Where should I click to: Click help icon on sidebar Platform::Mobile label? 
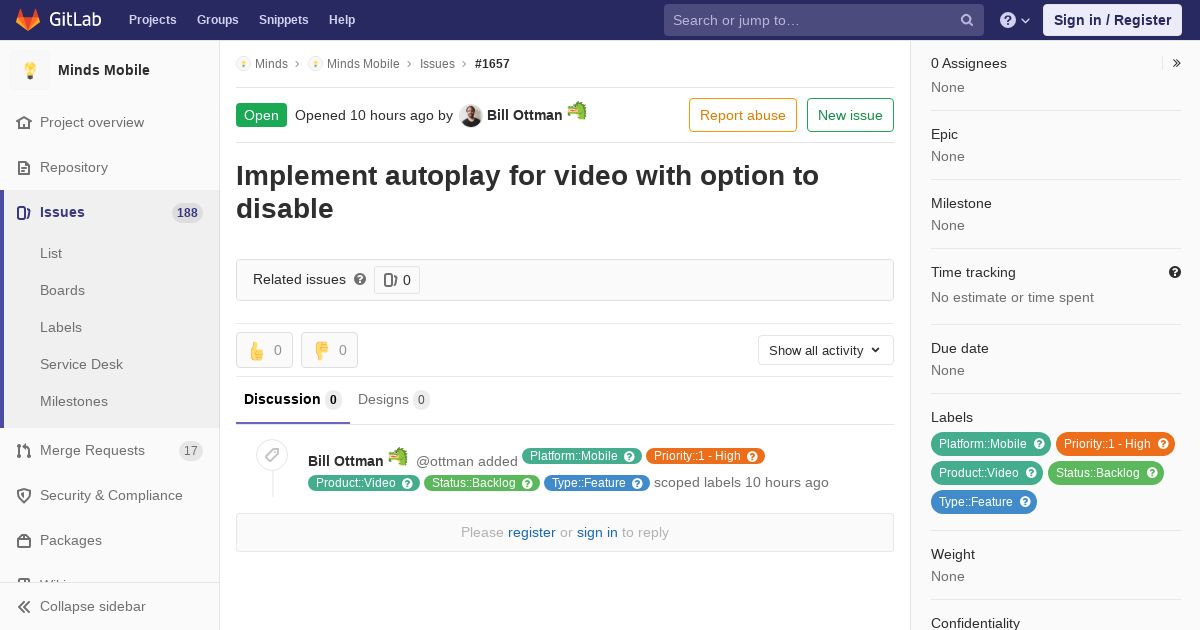click(1039, 444)
